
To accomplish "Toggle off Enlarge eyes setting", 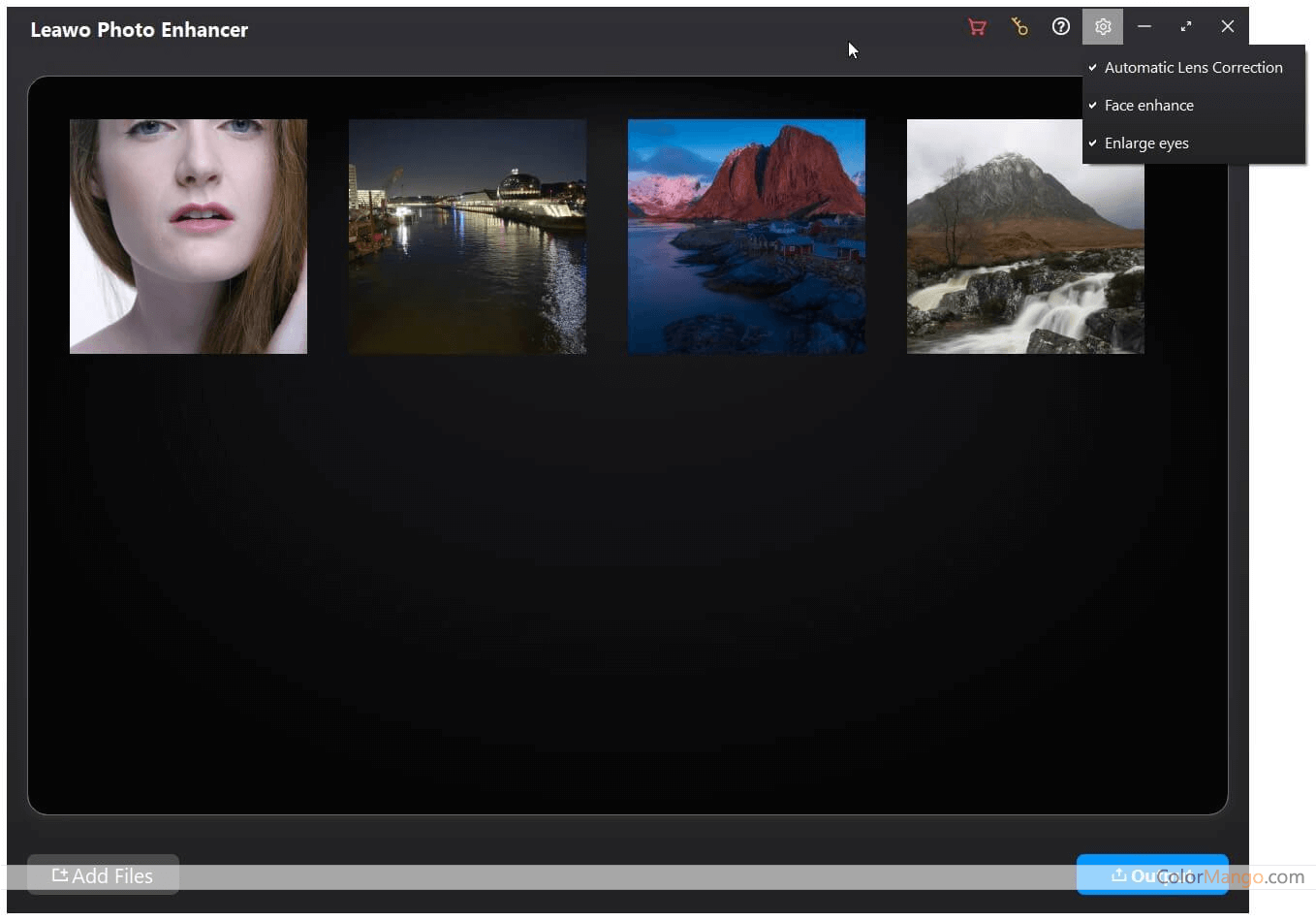I will point(1146,143).
